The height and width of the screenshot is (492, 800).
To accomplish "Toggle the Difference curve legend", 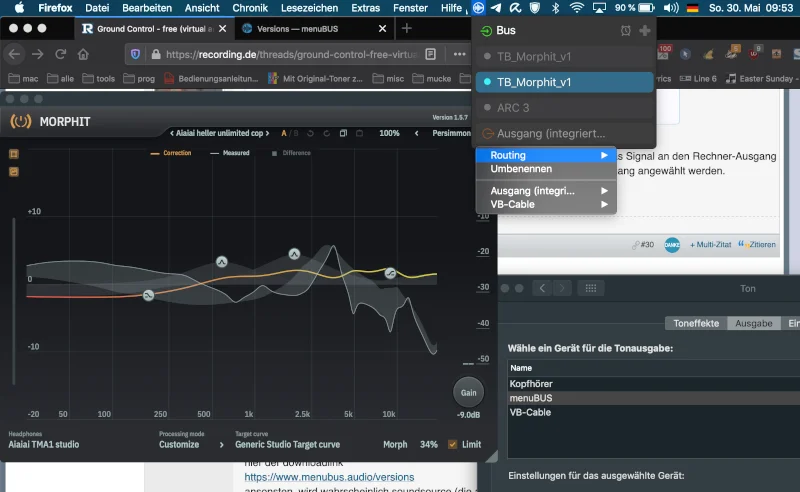I will pyautogui.click(x=291, y=153).
